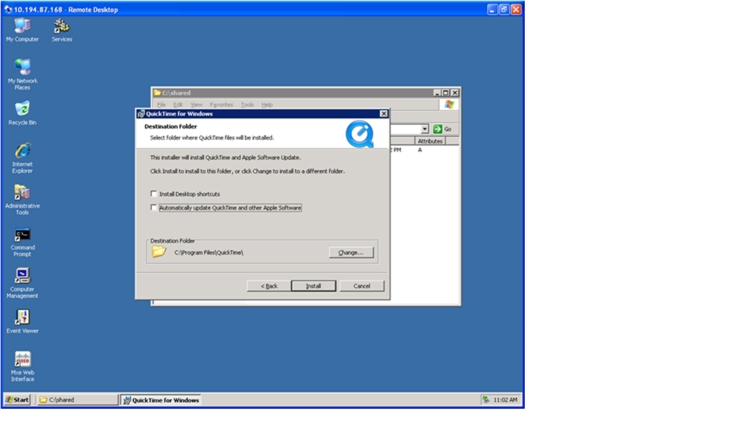Open the Start menu
Image resolution: width=749 pixels, height=432 pixels.
17,400
